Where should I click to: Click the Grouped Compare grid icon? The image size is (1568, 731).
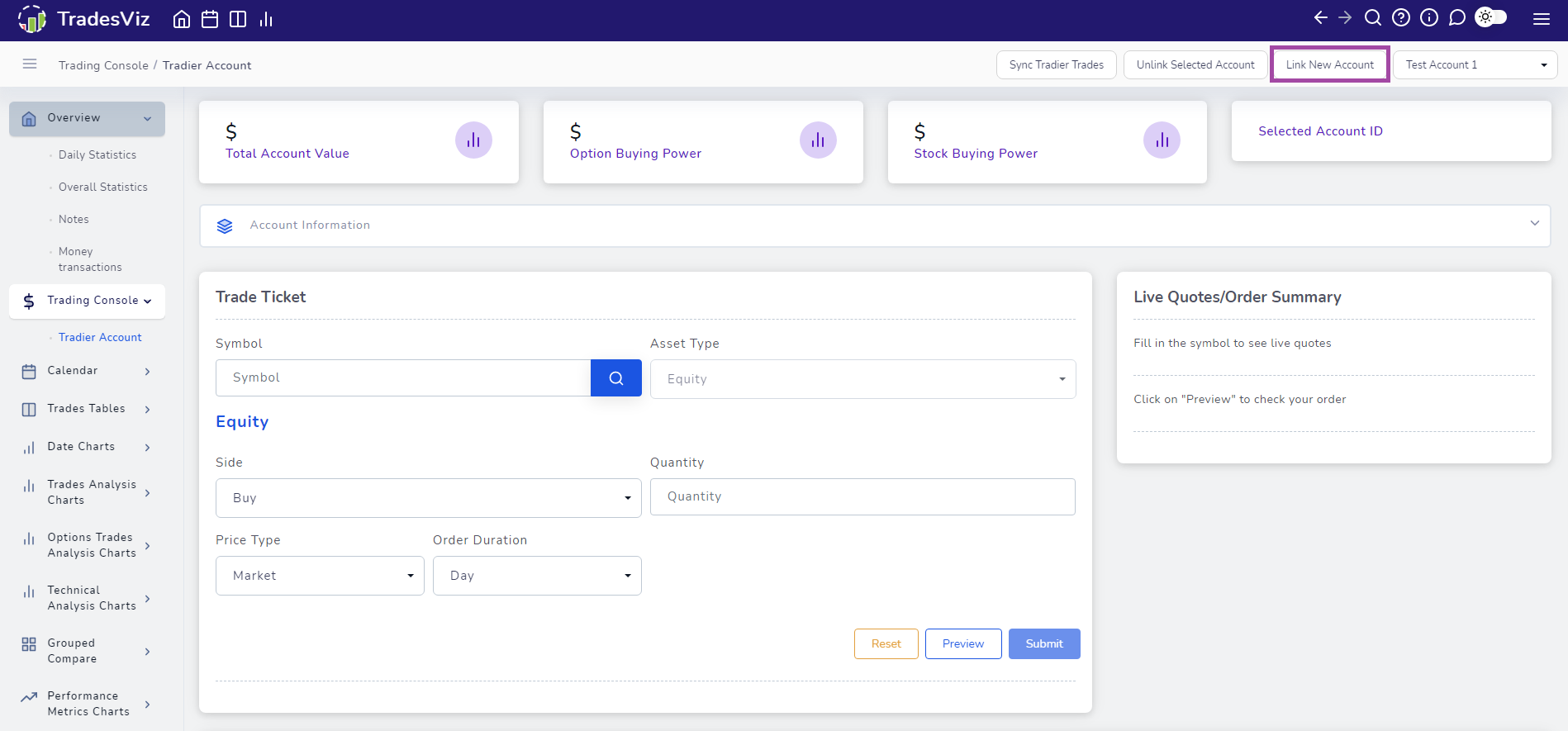coord(29,644)
